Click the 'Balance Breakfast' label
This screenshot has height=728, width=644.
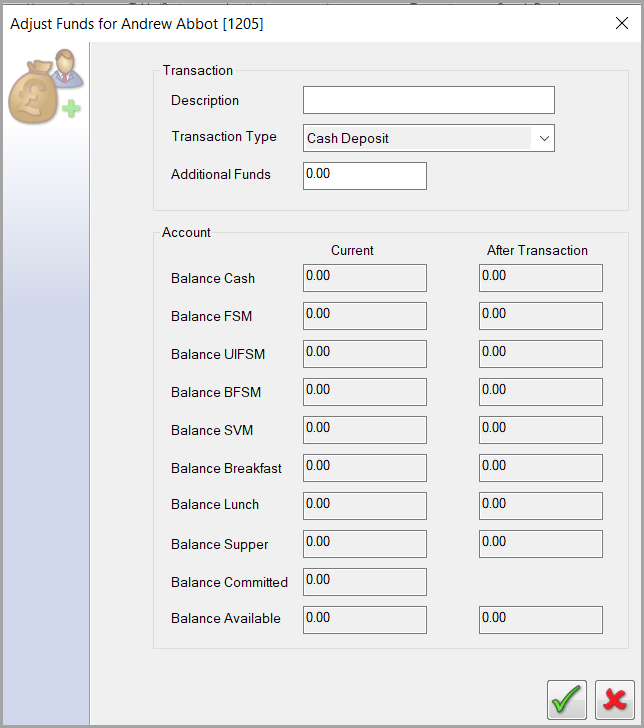226,468
